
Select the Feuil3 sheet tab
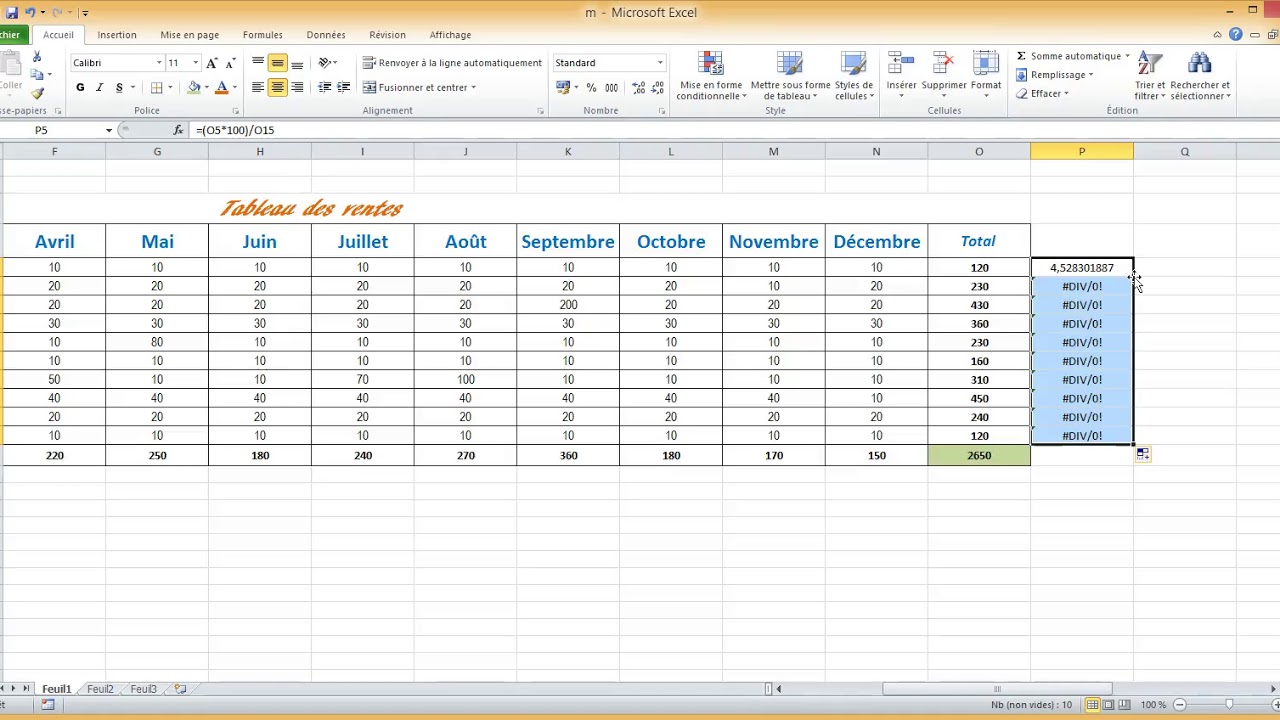143,689
